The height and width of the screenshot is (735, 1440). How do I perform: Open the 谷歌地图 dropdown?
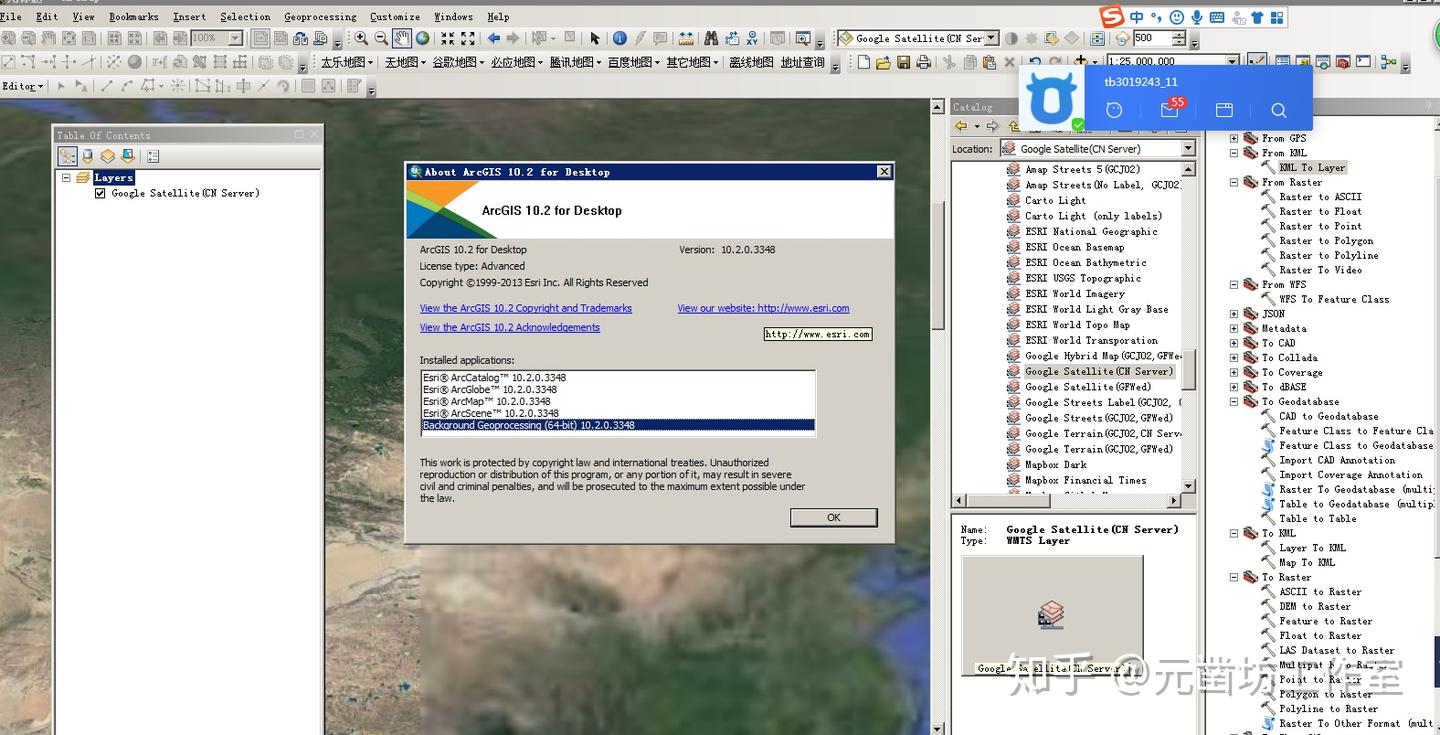coord(458,62)
